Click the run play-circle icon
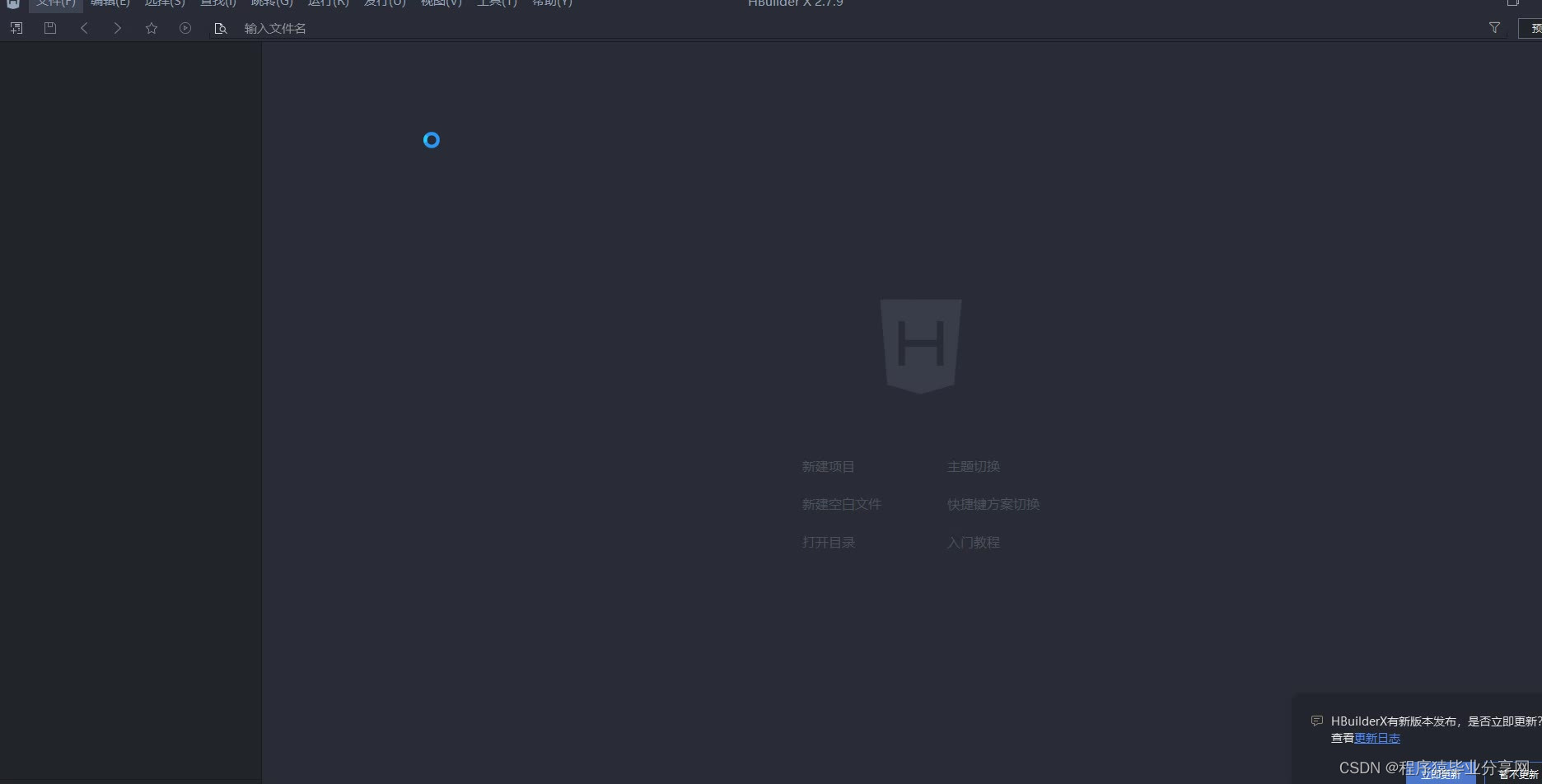This screenshot has width=1542, height=784. click(x=185, y=28)
